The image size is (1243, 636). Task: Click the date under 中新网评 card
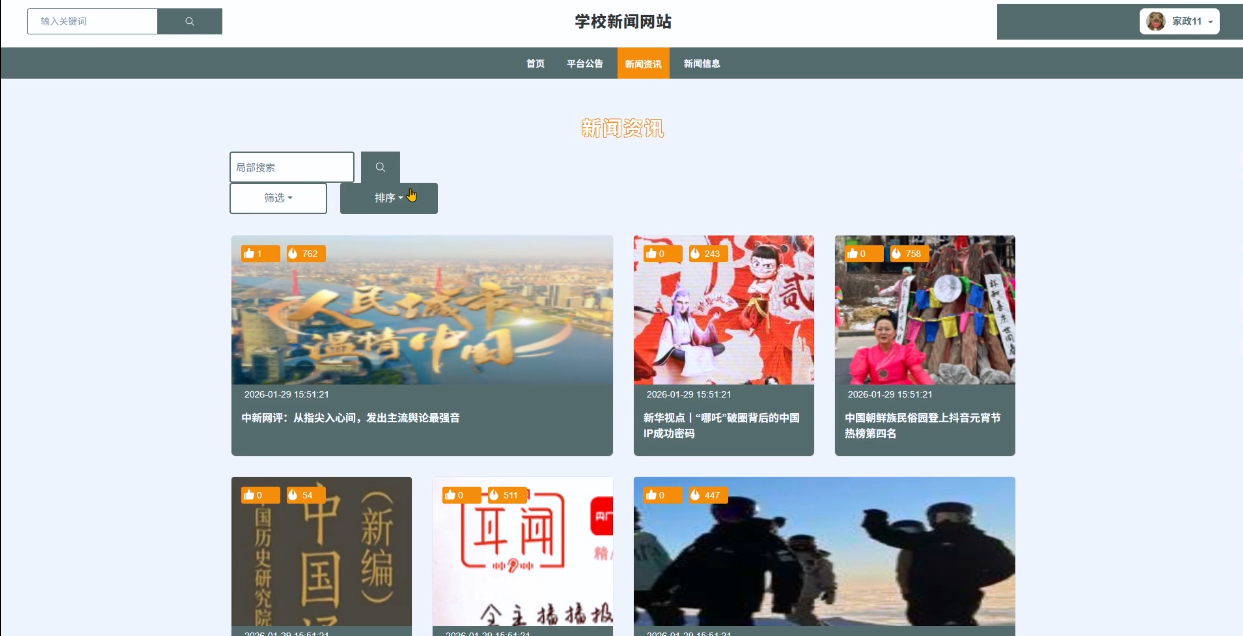pyautogui.click(x=286, y=395)
